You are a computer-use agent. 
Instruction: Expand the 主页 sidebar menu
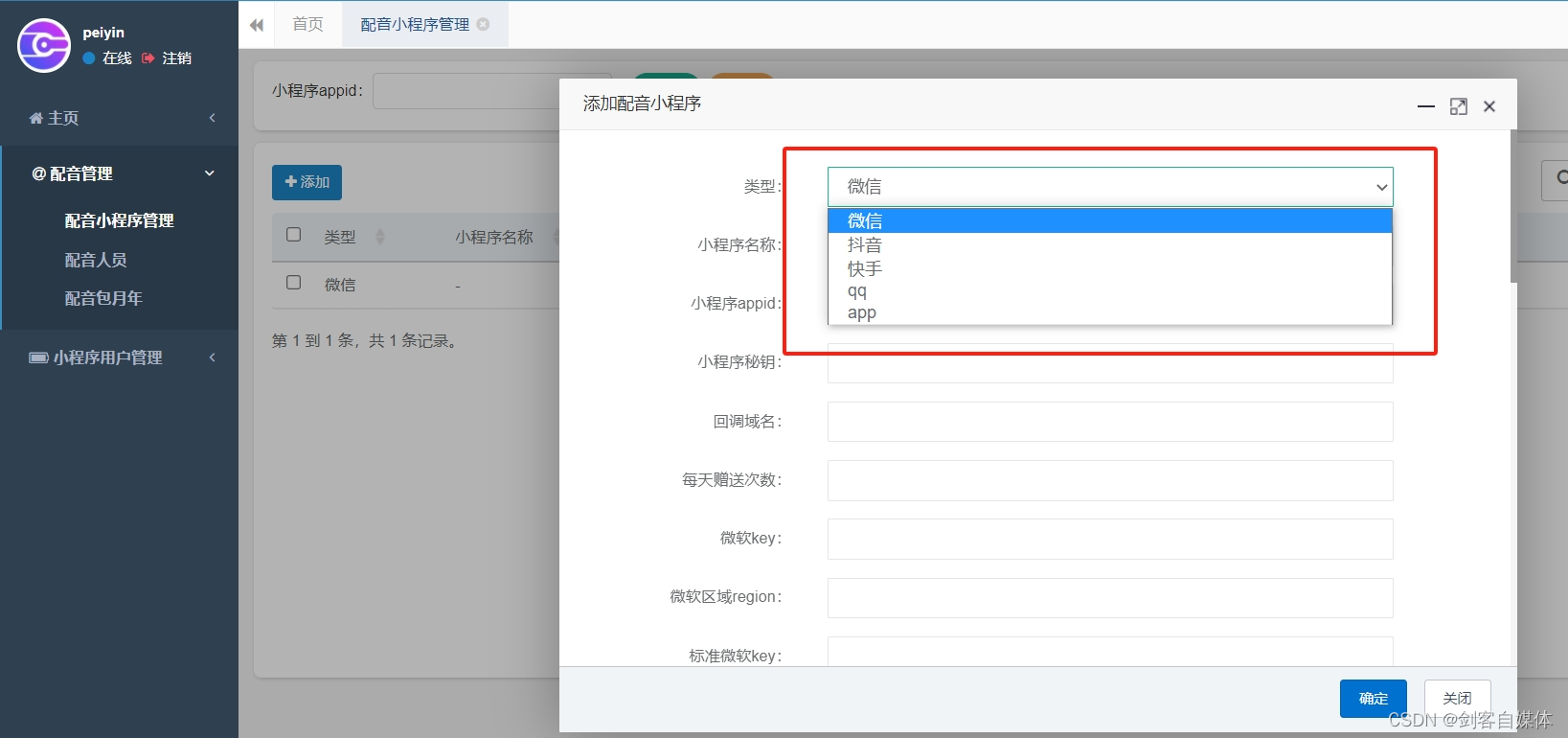tap(119, 118)
